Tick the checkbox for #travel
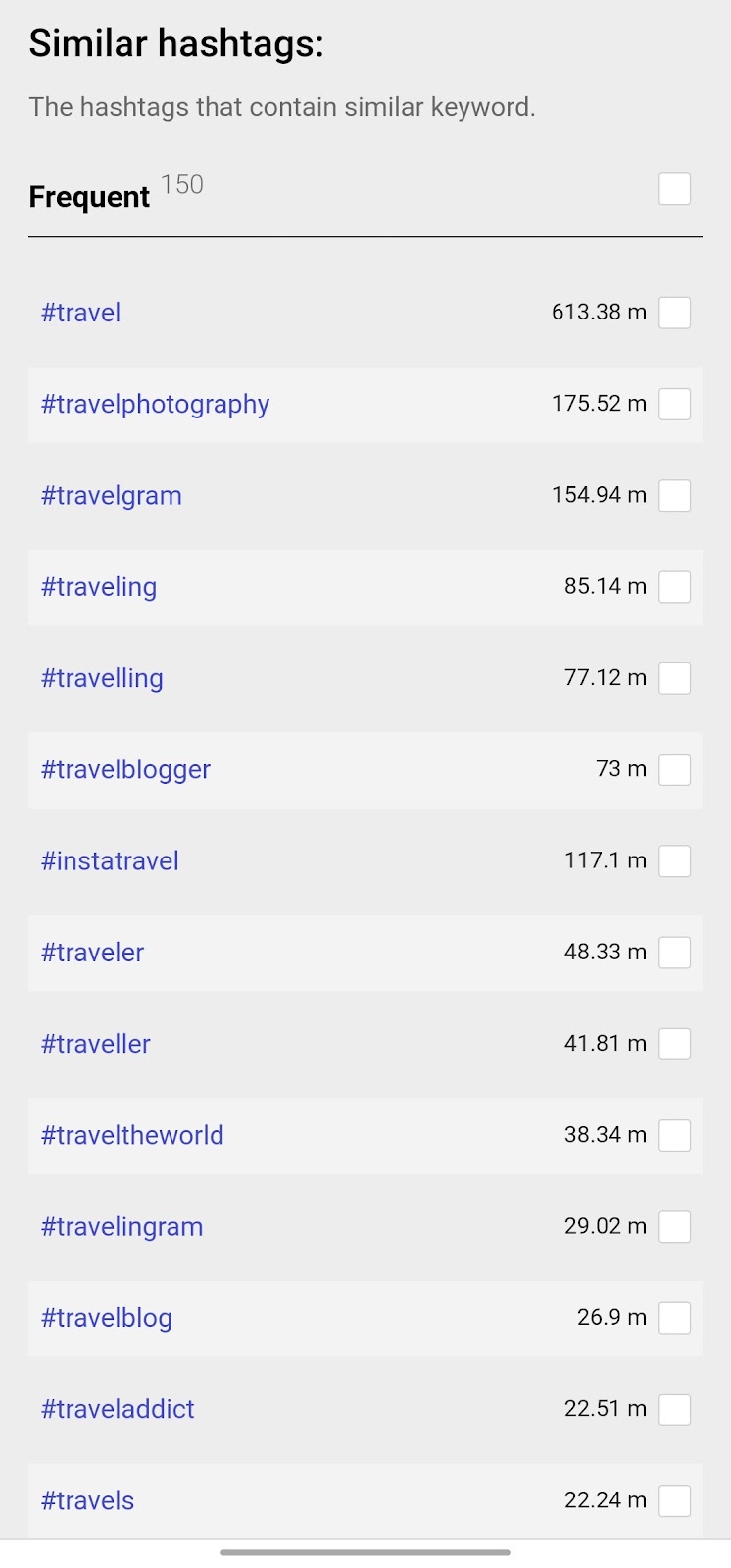The height and width of the screenshot is (1568, 731). click(x=674, y=313)
